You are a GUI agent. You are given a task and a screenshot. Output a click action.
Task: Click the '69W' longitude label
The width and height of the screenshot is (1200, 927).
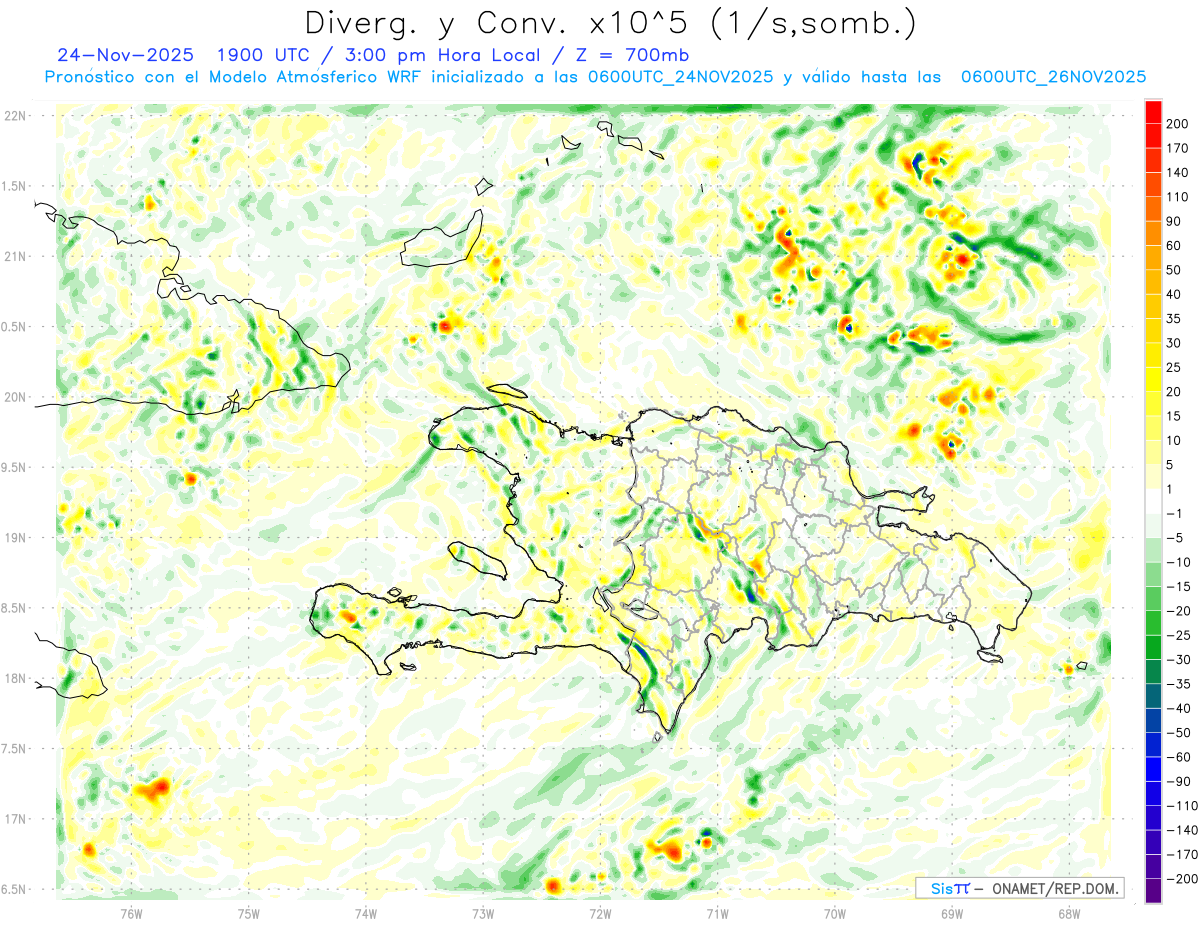point(952,913)
